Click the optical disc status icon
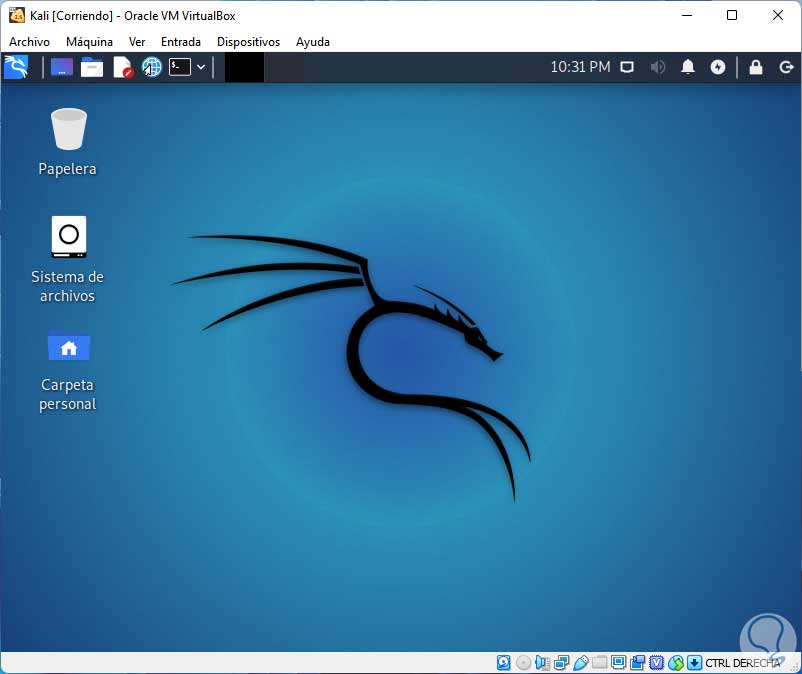This screenshot has width=802, height=674. pos(523,663)
